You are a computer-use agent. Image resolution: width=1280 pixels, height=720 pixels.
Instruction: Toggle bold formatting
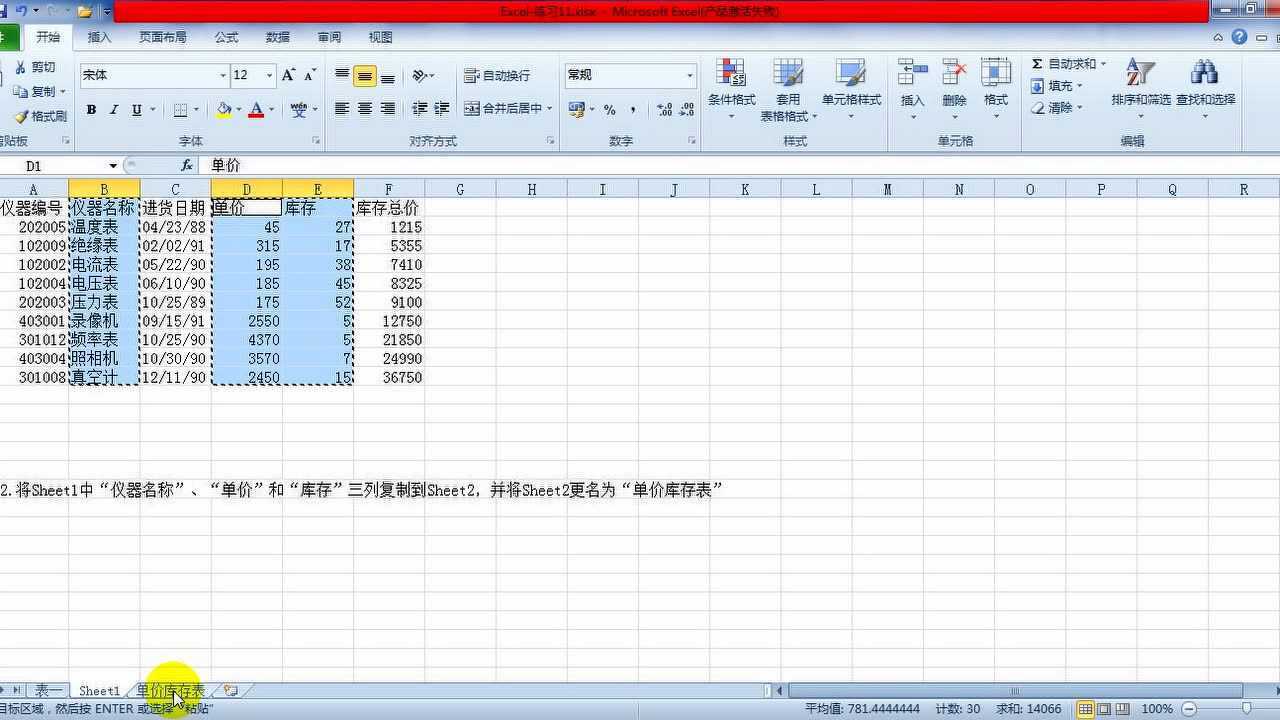[x=91, y=110]
